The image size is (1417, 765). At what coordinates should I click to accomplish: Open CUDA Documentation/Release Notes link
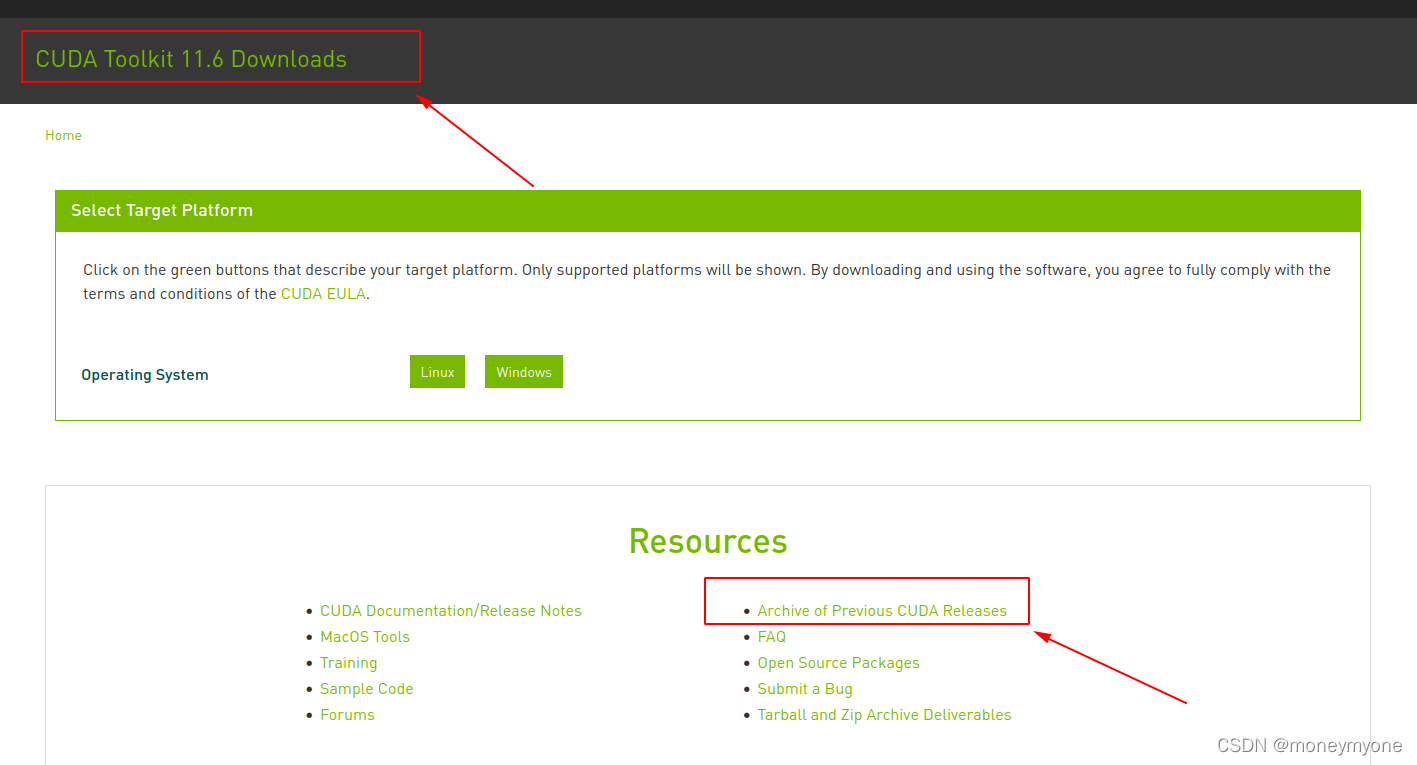click(451, 611)
